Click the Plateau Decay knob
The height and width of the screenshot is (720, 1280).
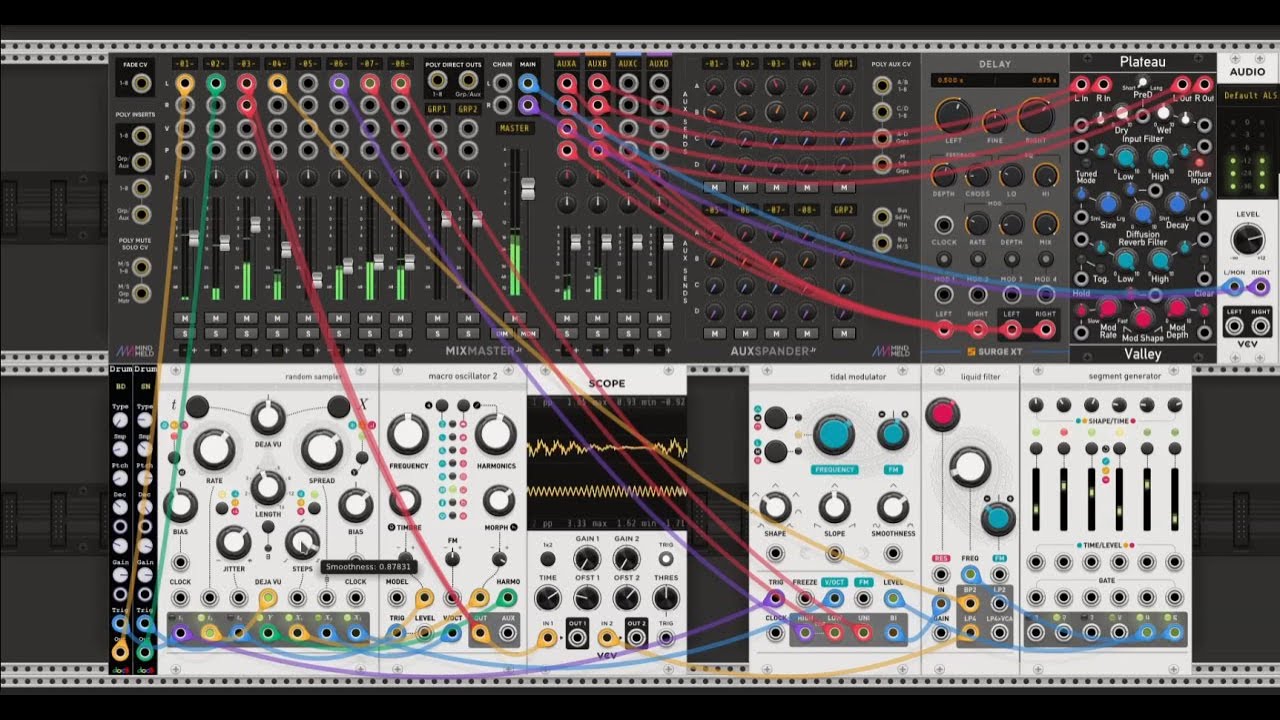point(1176,204)
